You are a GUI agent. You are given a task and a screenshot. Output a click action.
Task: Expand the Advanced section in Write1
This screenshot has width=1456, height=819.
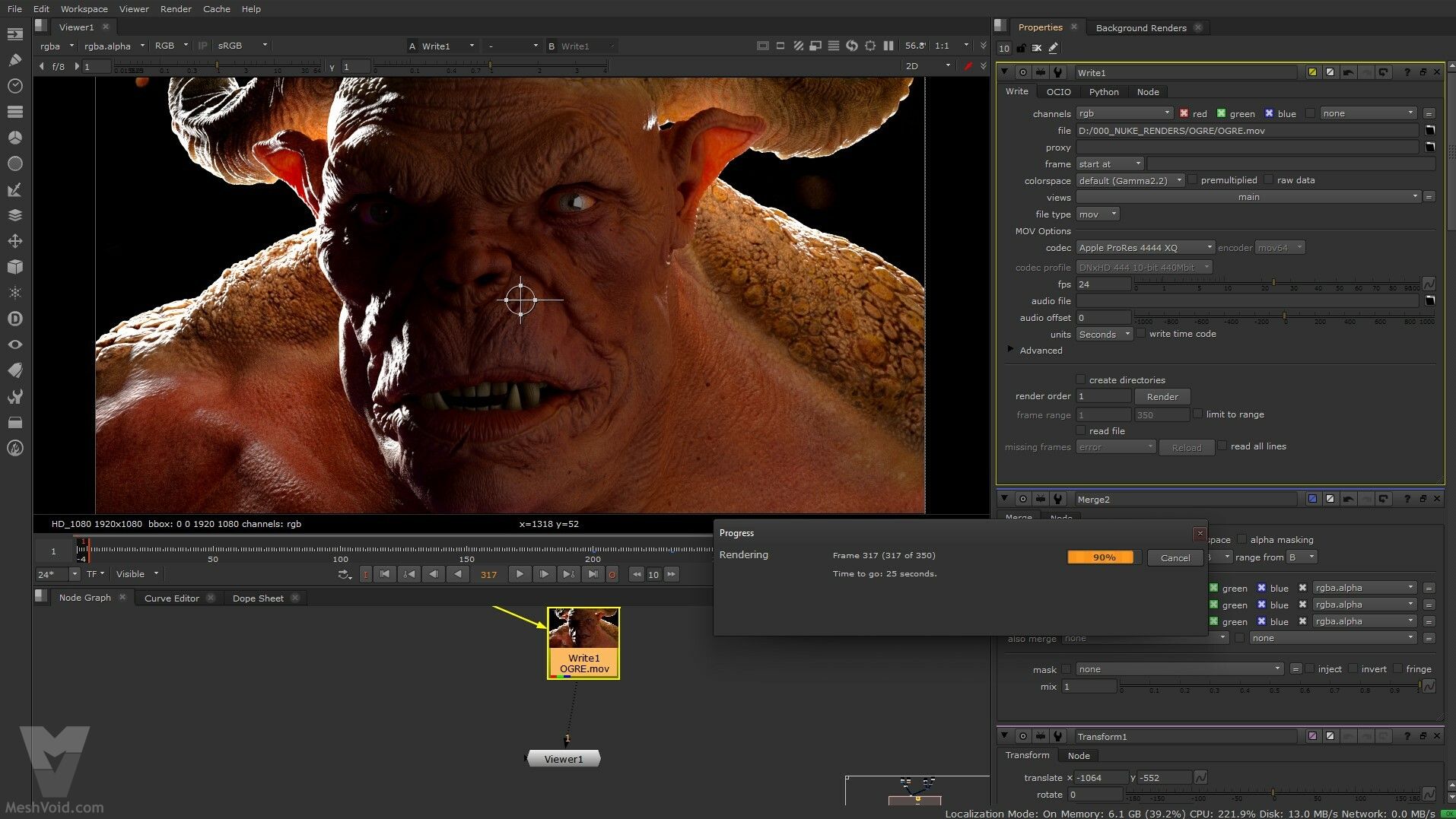[1010, 350]
